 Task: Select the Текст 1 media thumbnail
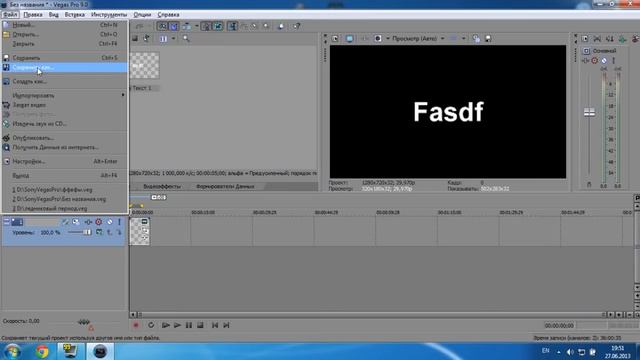(144, 66)
